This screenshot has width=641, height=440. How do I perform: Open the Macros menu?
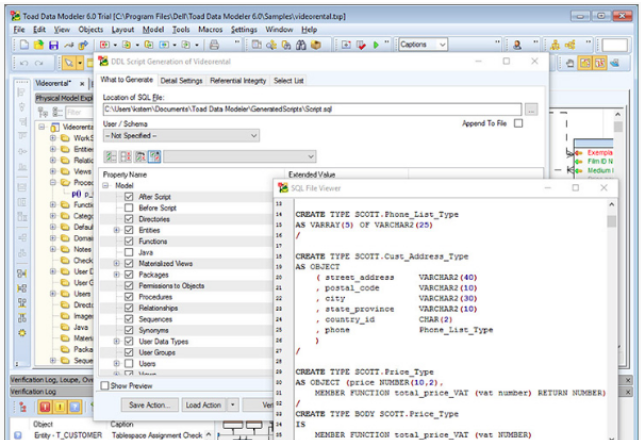pyautogui.click(x=210, y=29)
